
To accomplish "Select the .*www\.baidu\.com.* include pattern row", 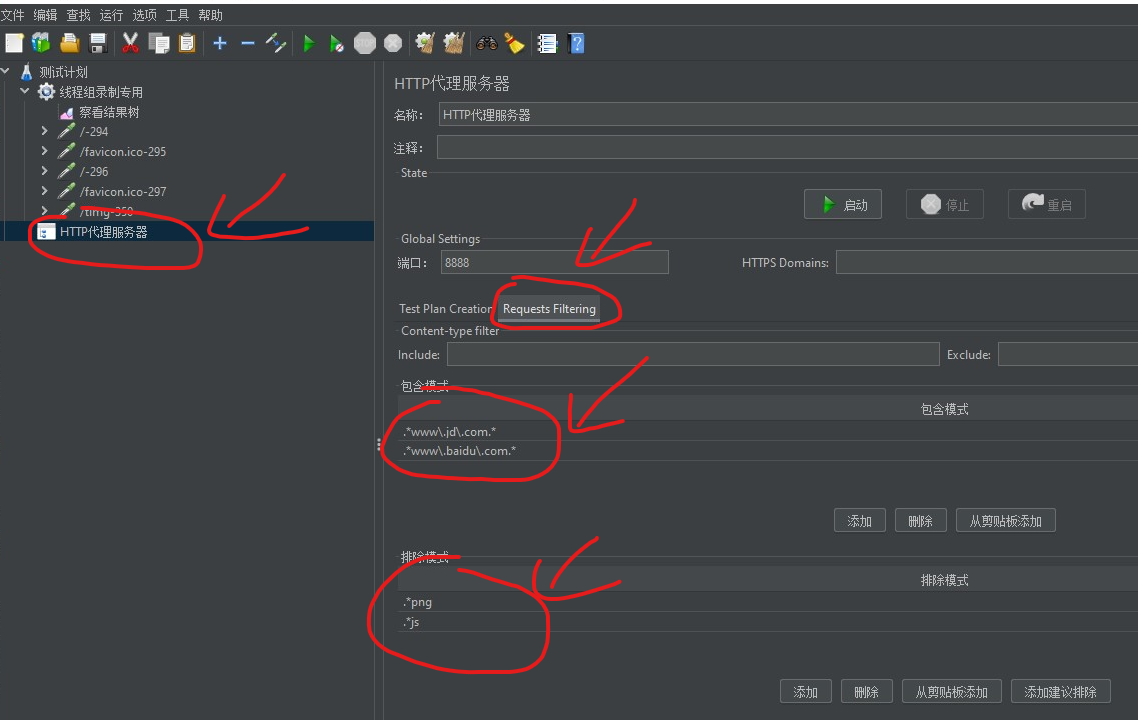I will point(768,451).
